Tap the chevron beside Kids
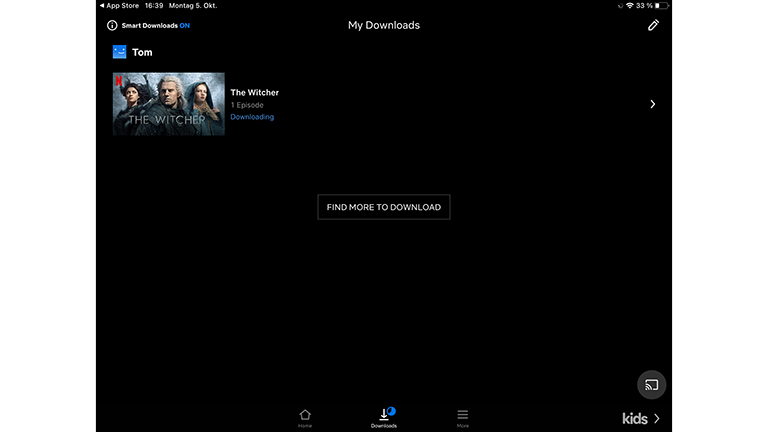The image size is (768, 432). tap(657, 419)
